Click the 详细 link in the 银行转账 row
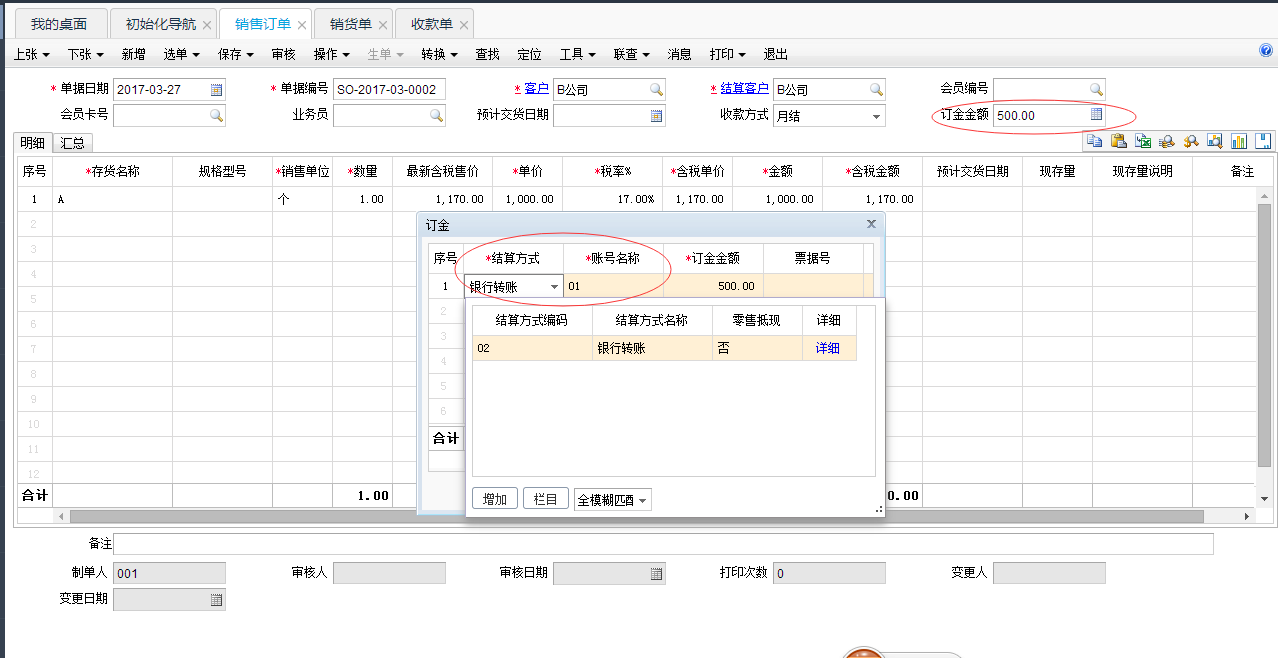 pyautogui.click(x=828, y=348)
